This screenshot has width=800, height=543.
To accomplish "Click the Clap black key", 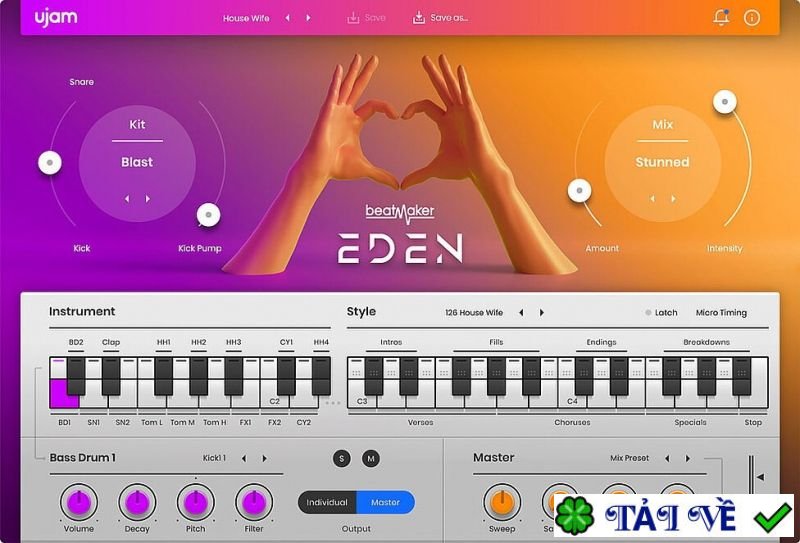I will [x=111, y=376].
